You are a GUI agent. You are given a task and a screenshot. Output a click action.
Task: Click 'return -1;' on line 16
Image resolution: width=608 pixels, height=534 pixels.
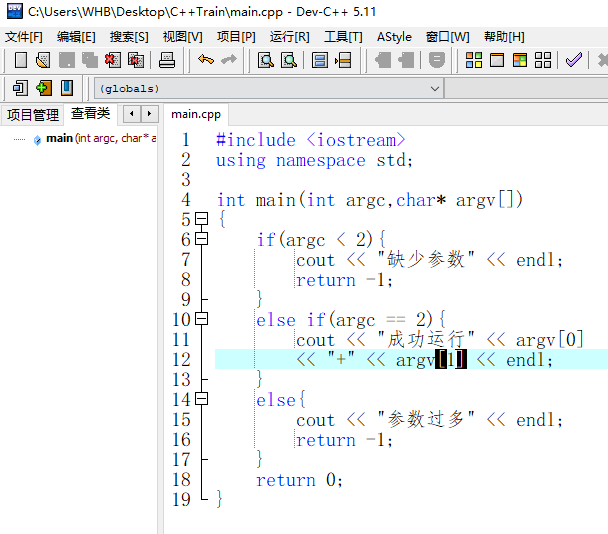click(x=345, y=440)
